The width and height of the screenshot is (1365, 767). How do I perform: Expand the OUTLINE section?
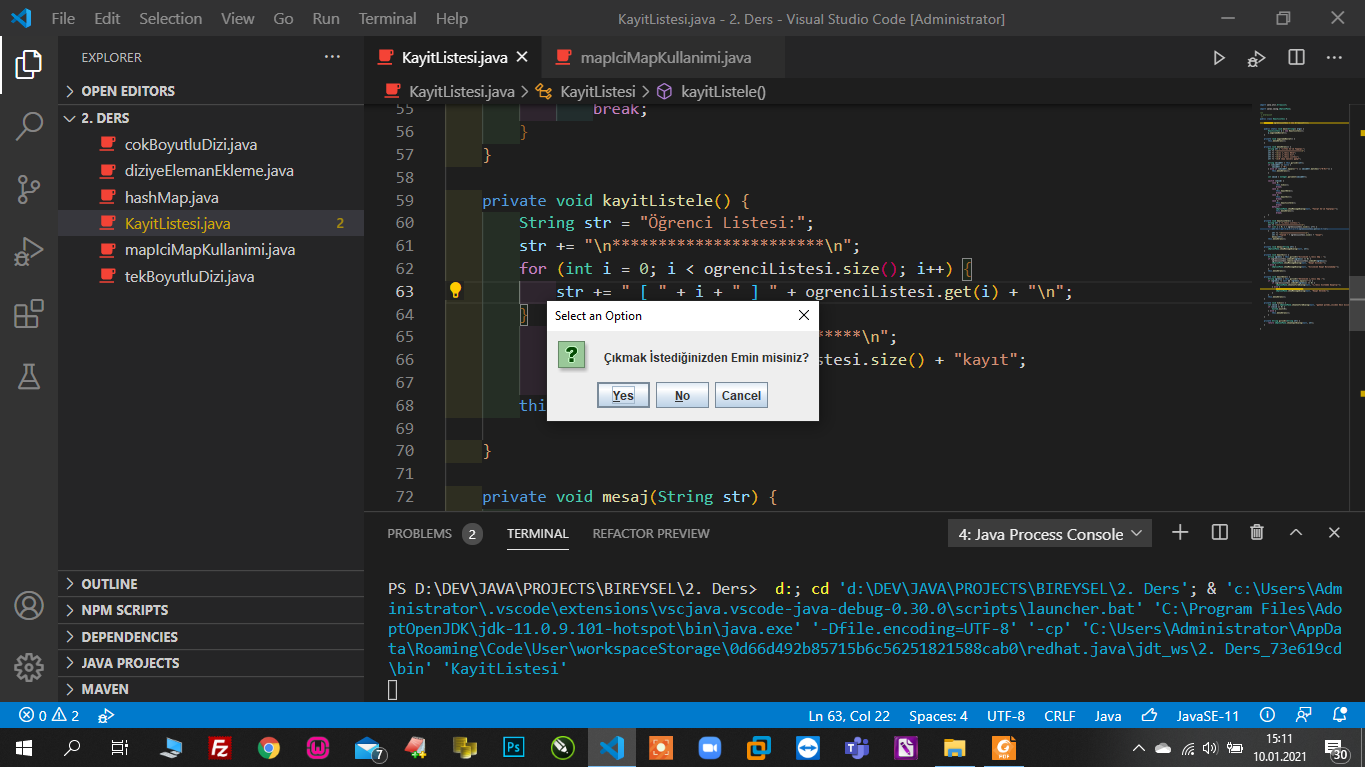coord(109,584)
